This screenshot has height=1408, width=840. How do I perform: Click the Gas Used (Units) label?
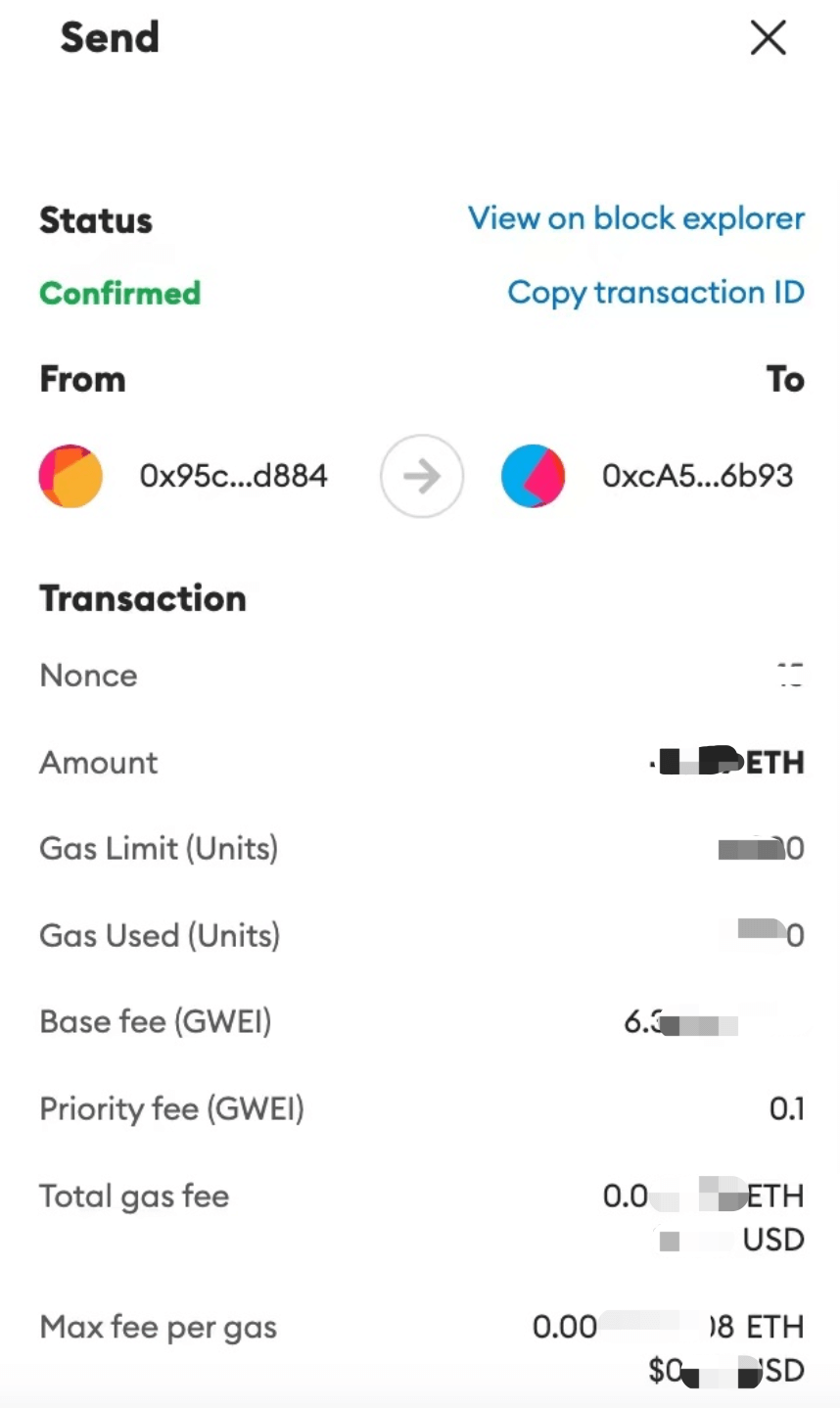point(160,936)
